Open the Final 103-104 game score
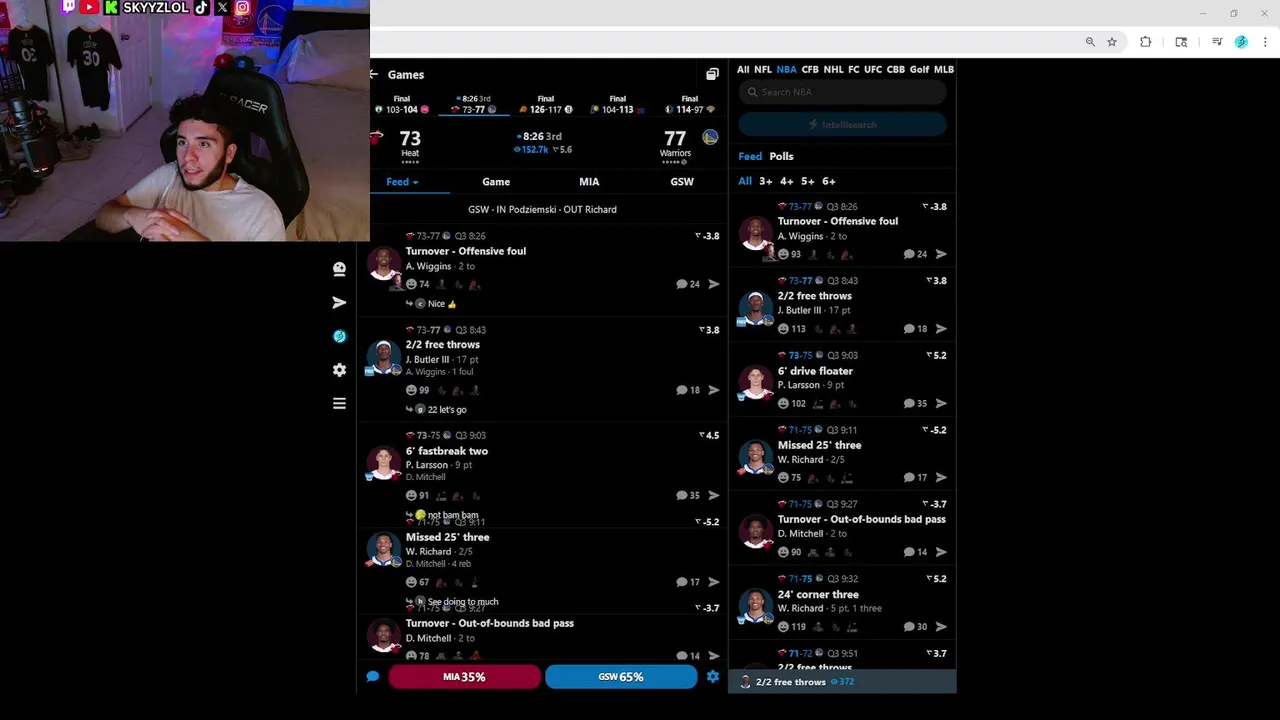Viewport: 1280px width, 720px height. click(401, 105)
